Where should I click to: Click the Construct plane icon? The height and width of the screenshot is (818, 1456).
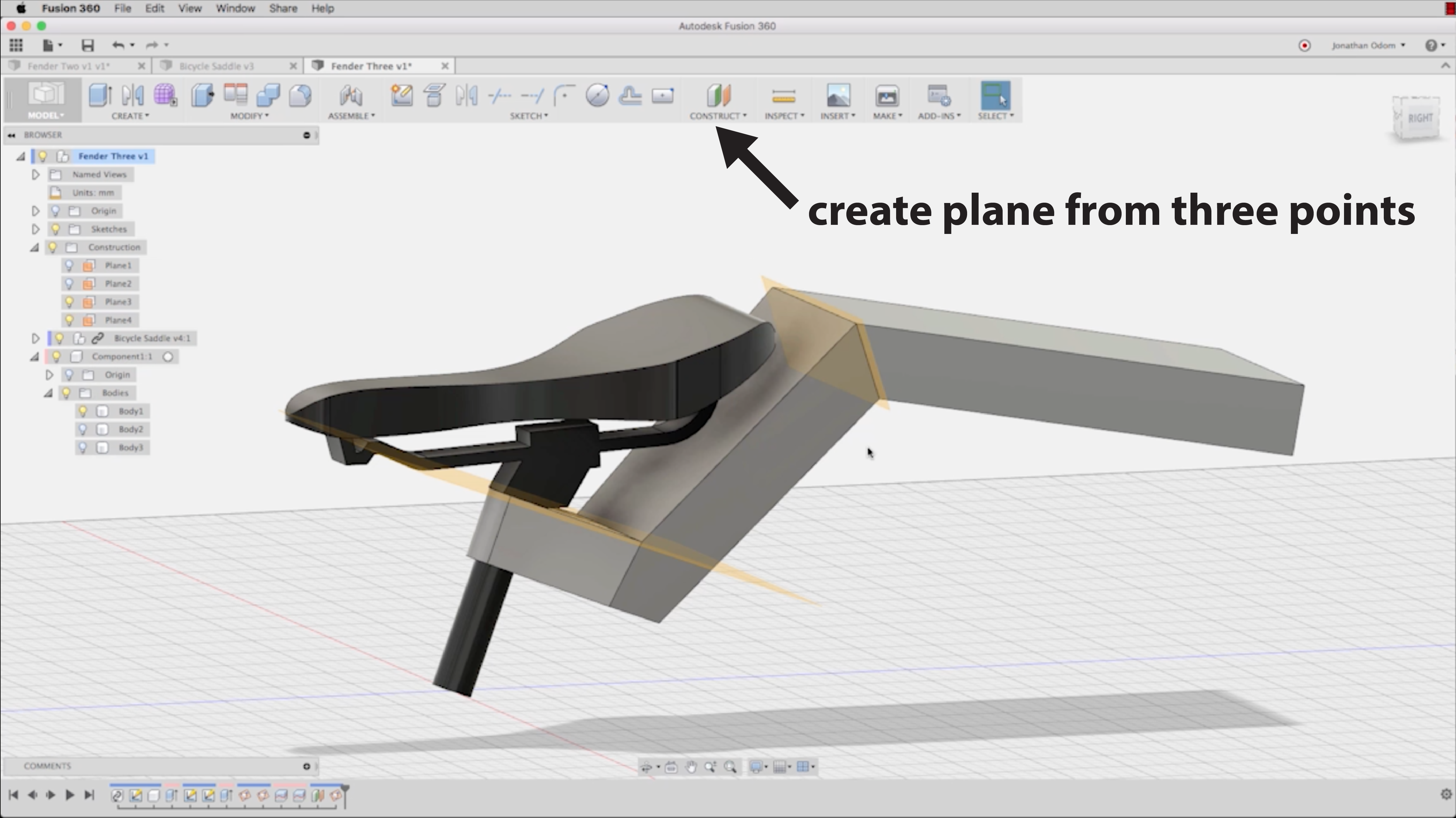point(718,95)
